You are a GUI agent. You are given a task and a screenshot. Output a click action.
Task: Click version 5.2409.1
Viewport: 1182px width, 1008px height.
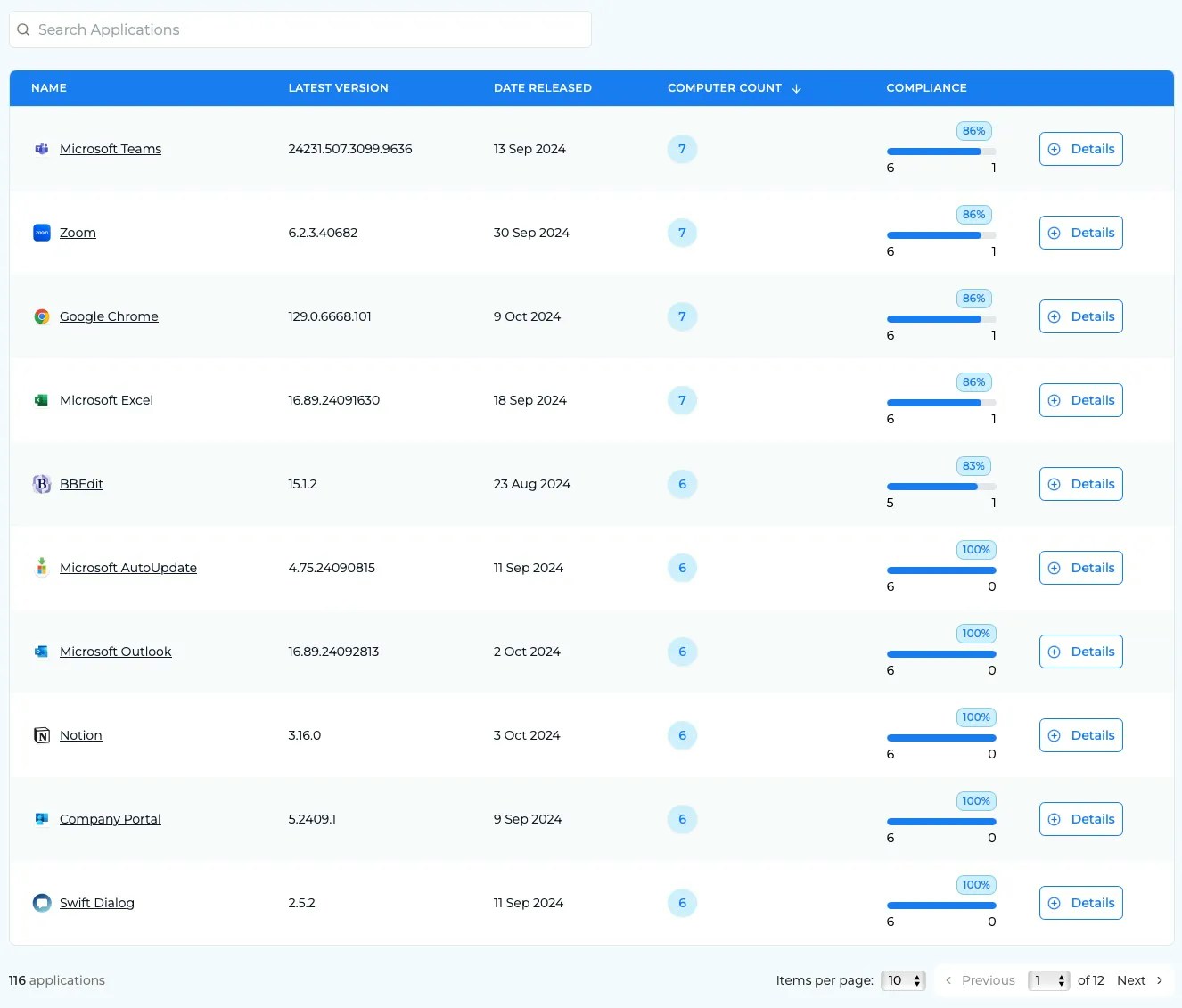tap(312, 819)
